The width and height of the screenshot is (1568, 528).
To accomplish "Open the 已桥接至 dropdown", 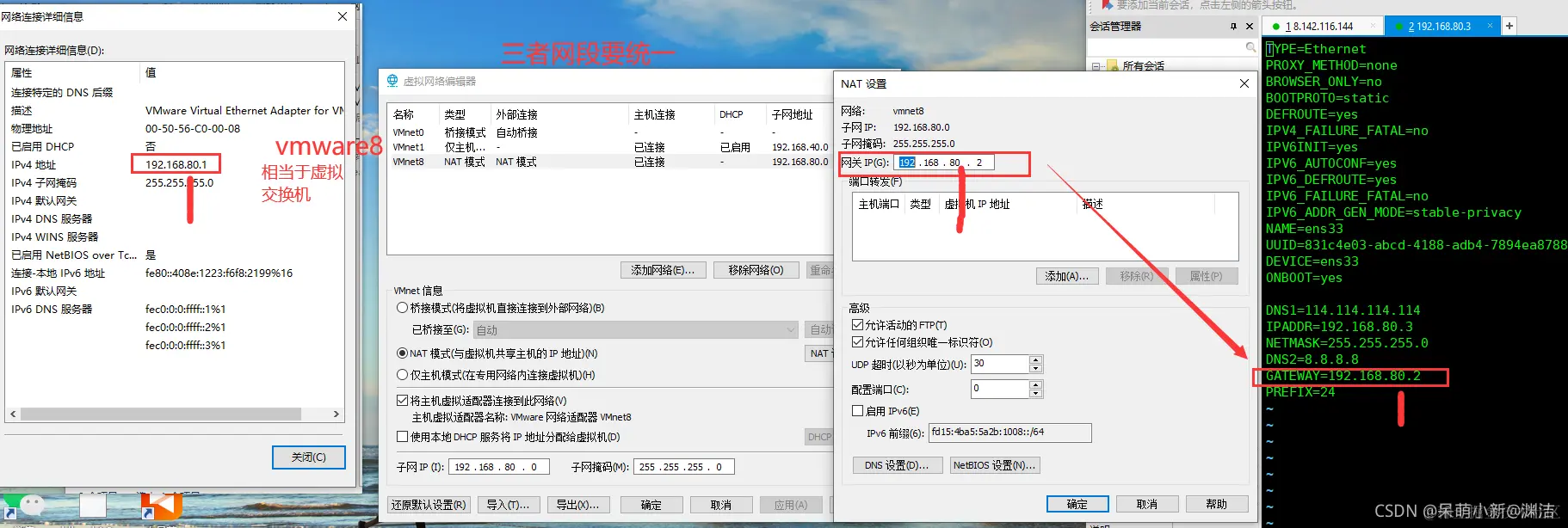I will click(x=636, y=330).
